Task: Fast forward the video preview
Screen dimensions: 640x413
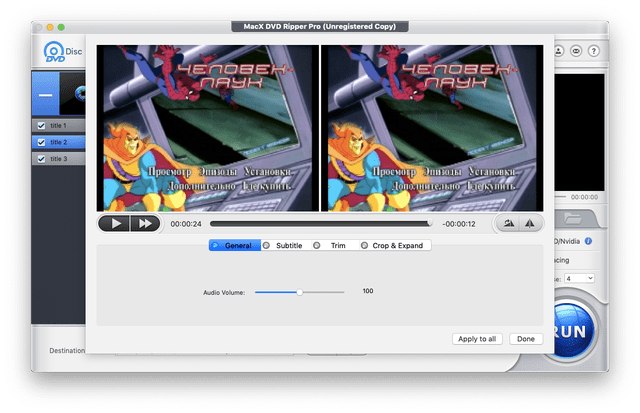Action: (x=145, y=224)
